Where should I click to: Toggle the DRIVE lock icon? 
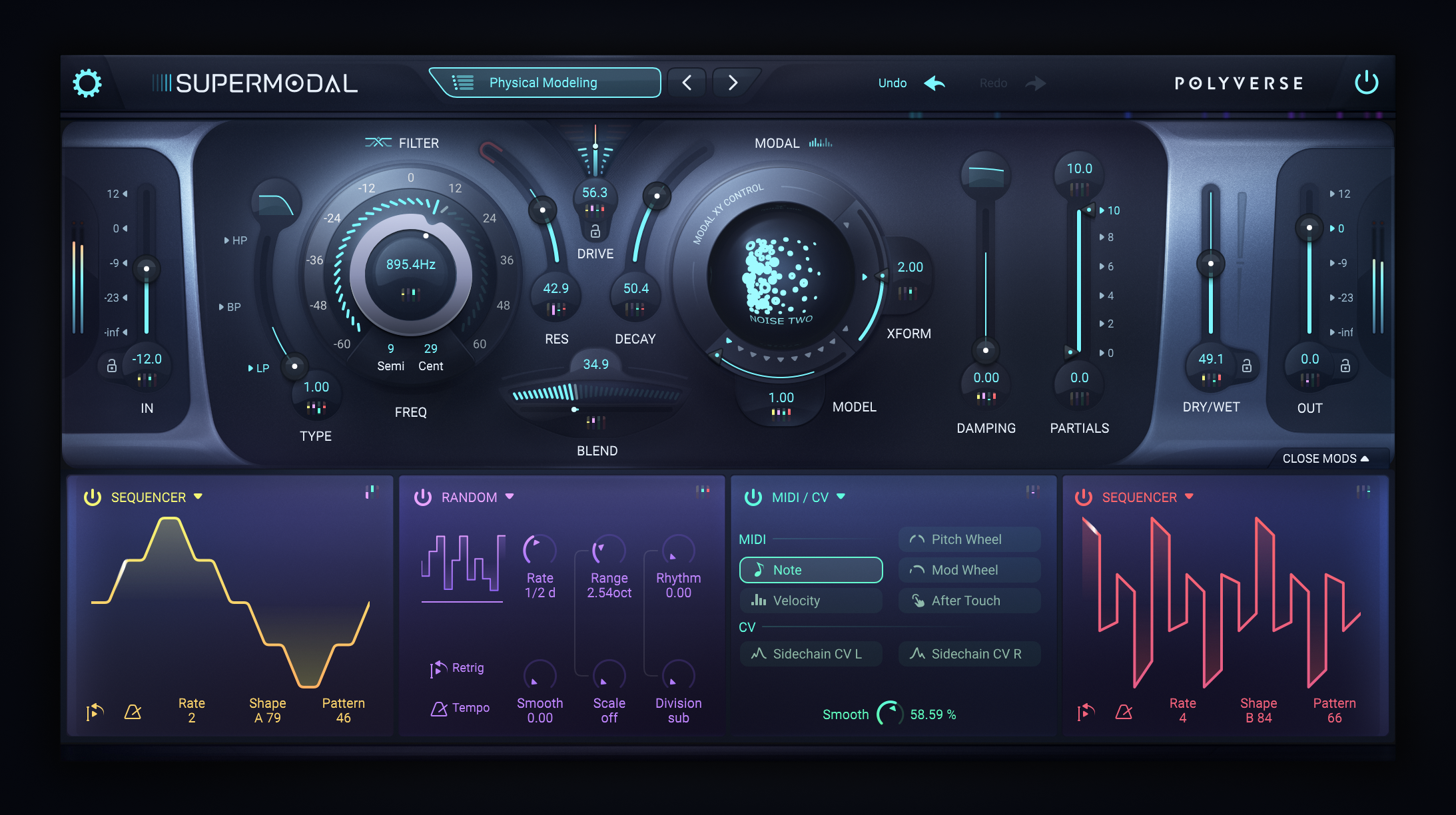(595, 231)
